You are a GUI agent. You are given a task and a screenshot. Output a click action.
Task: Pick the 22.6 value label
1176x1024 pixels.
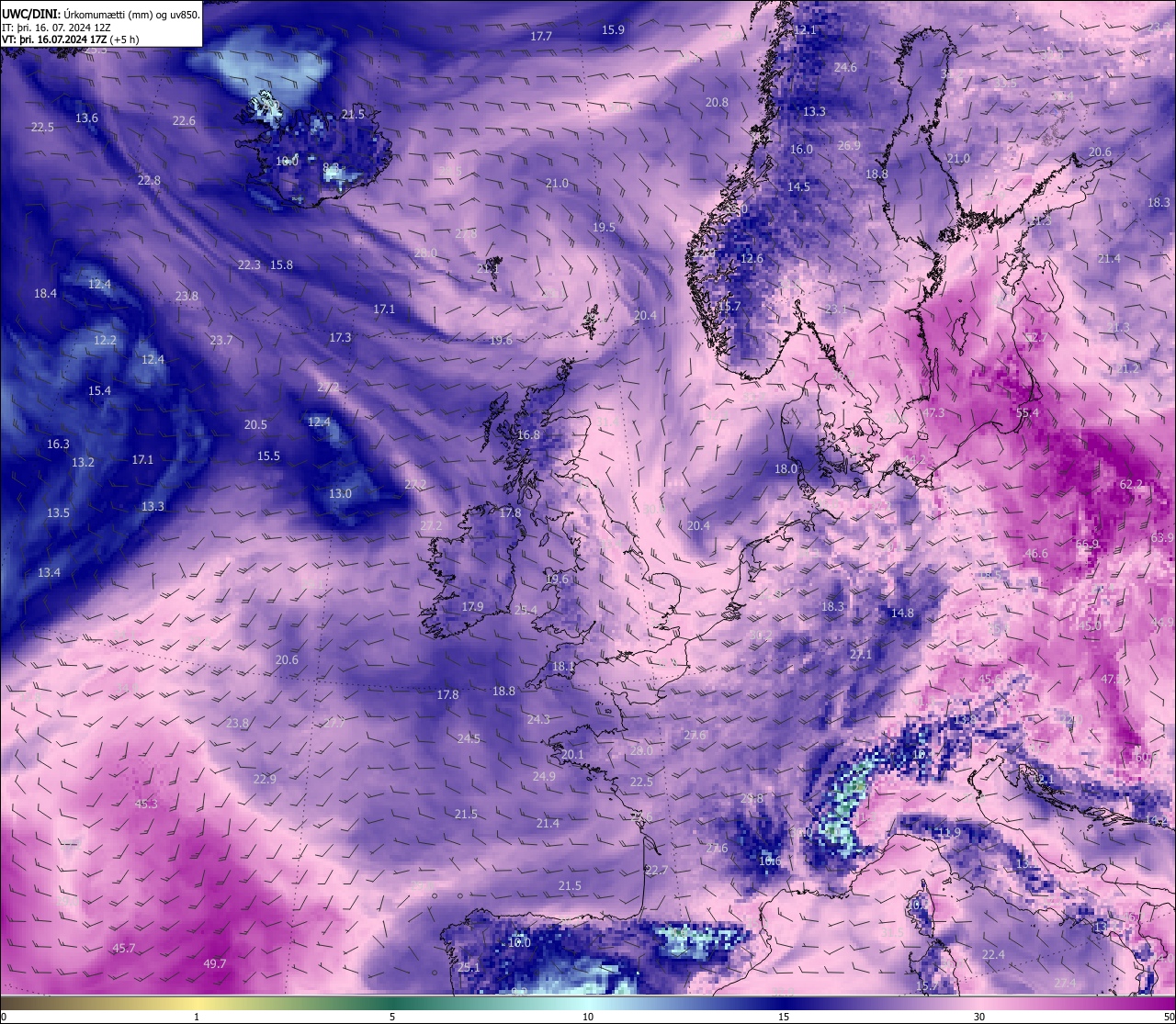(184, 121)
